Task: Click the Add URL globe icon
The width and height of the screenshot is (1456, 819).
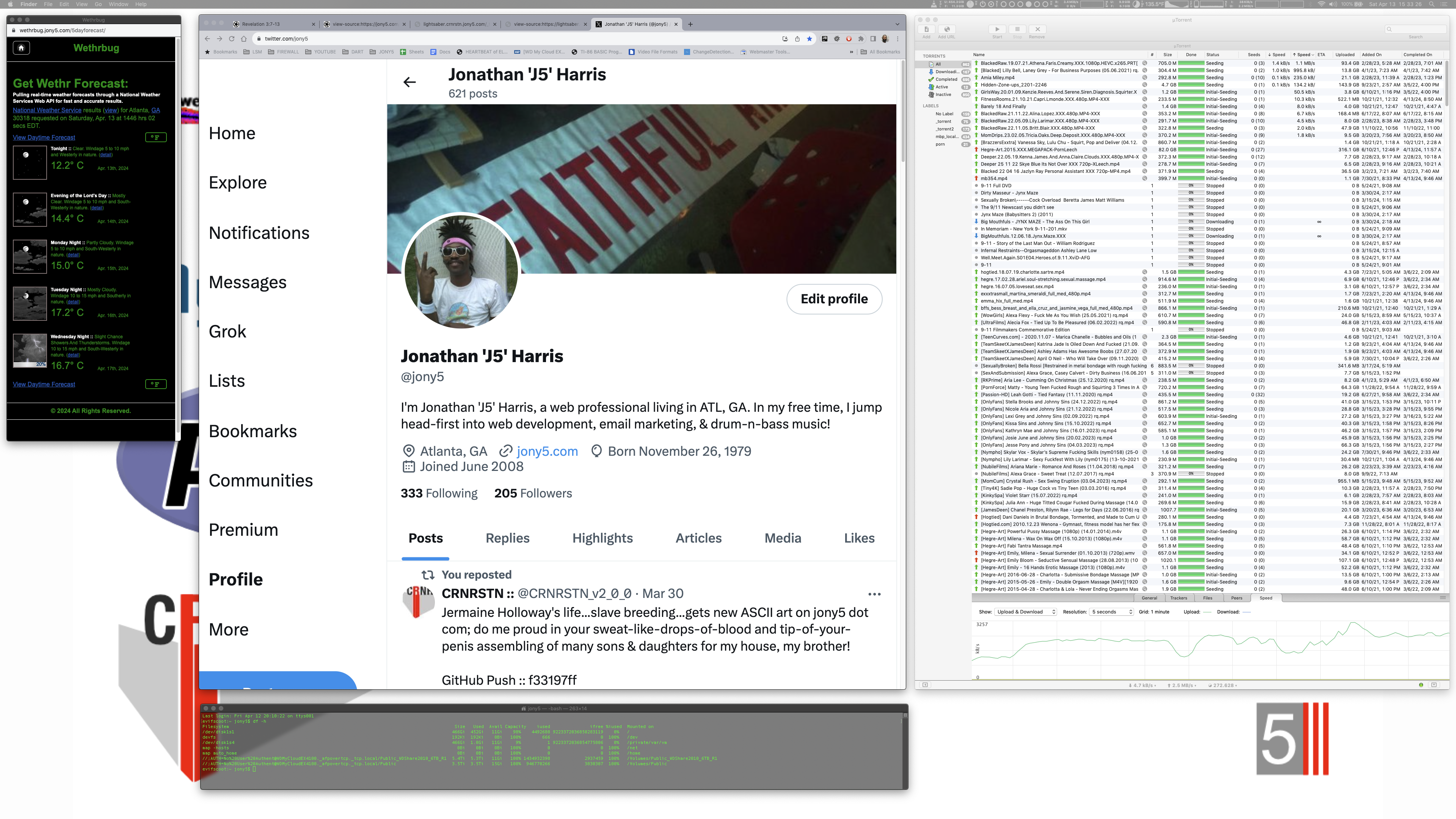Action: (947, 30)
